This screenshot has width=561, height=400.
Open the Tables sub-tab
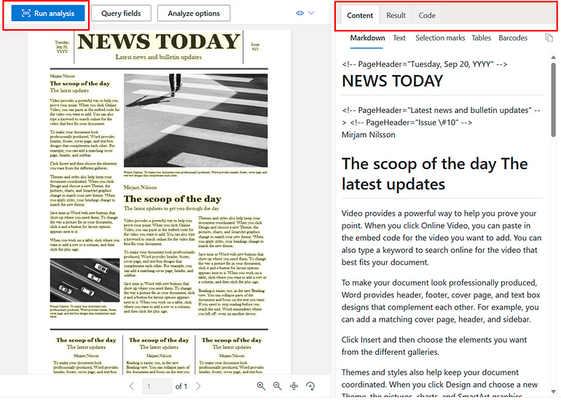[x=481, y=38]
